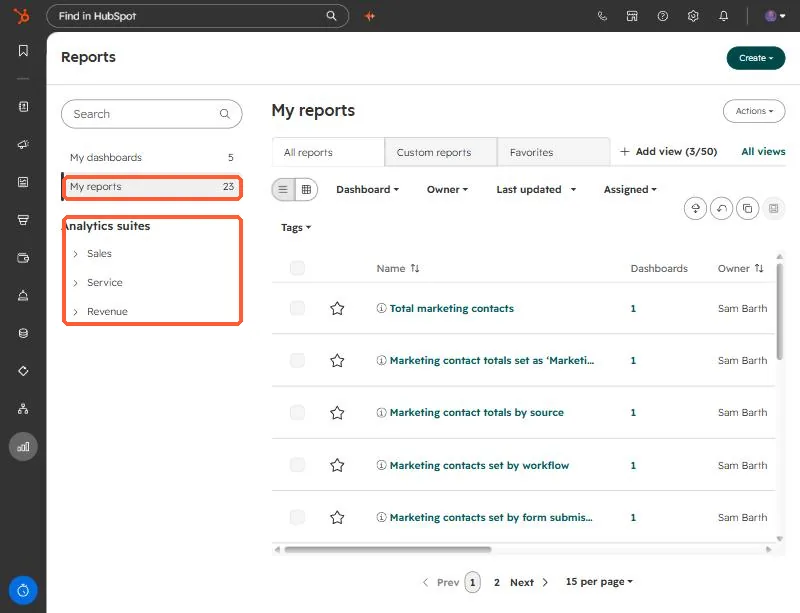This screenshot has width=800, height=613.
Task: Open Bookmarks in the left sidebar
Action: (x=23, y=51)
